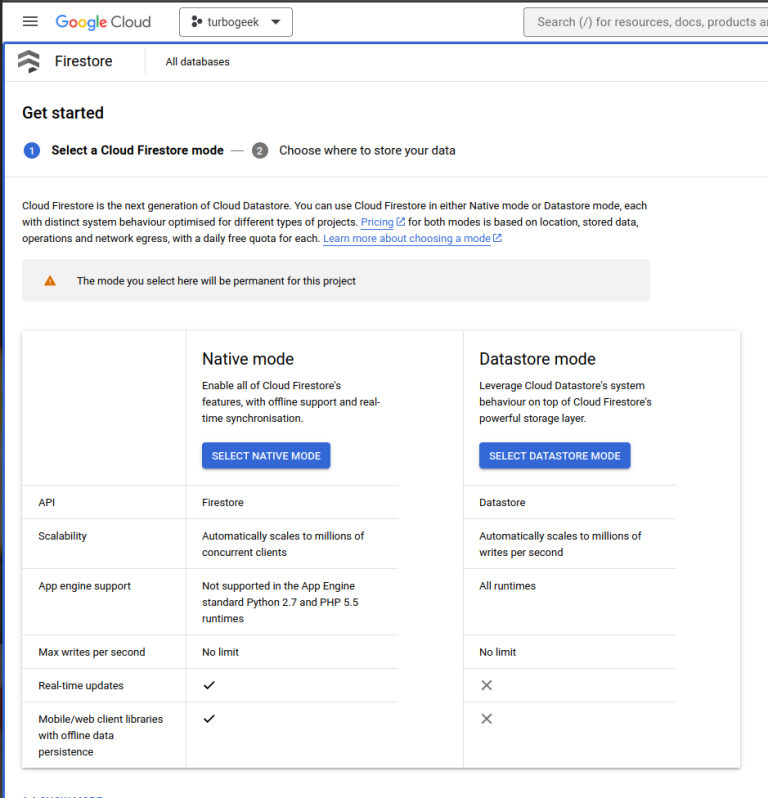Click Mobile/web client libraries row label
The image size is (768, 798).
click(101, 735)
